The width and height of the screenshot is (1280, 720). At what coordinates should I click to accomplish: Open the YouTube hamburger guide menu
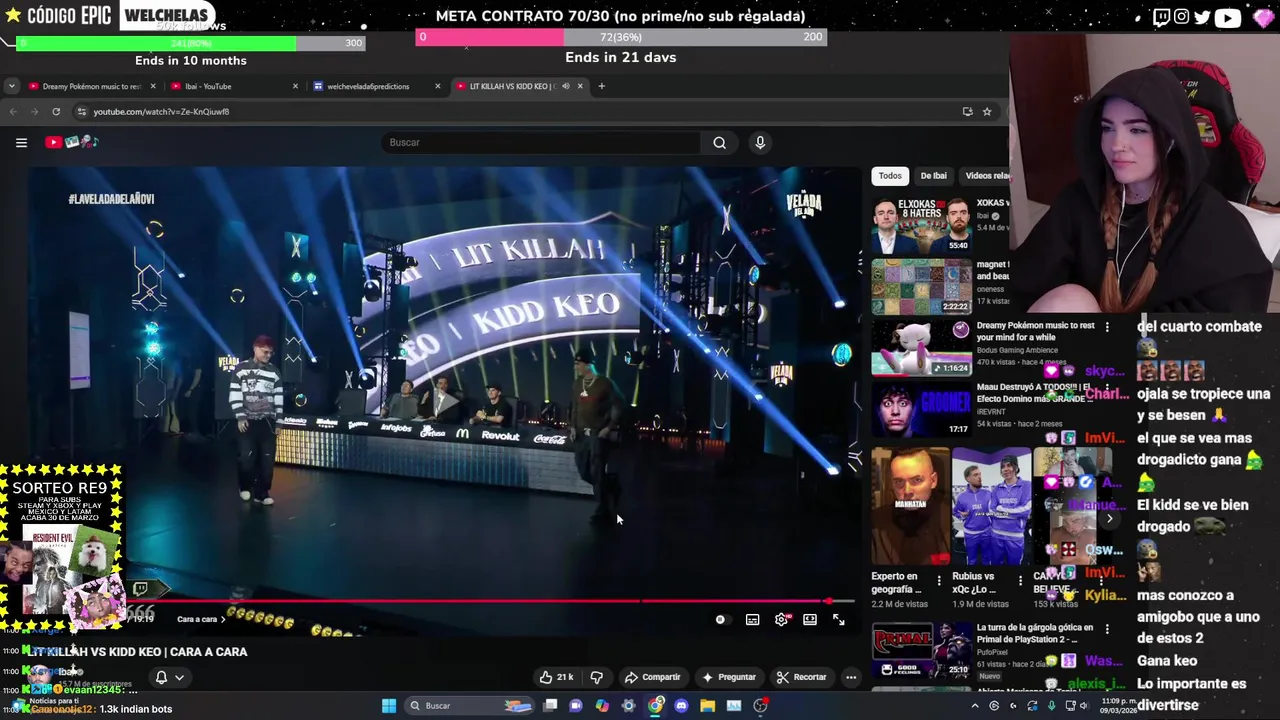click(21, 143)
